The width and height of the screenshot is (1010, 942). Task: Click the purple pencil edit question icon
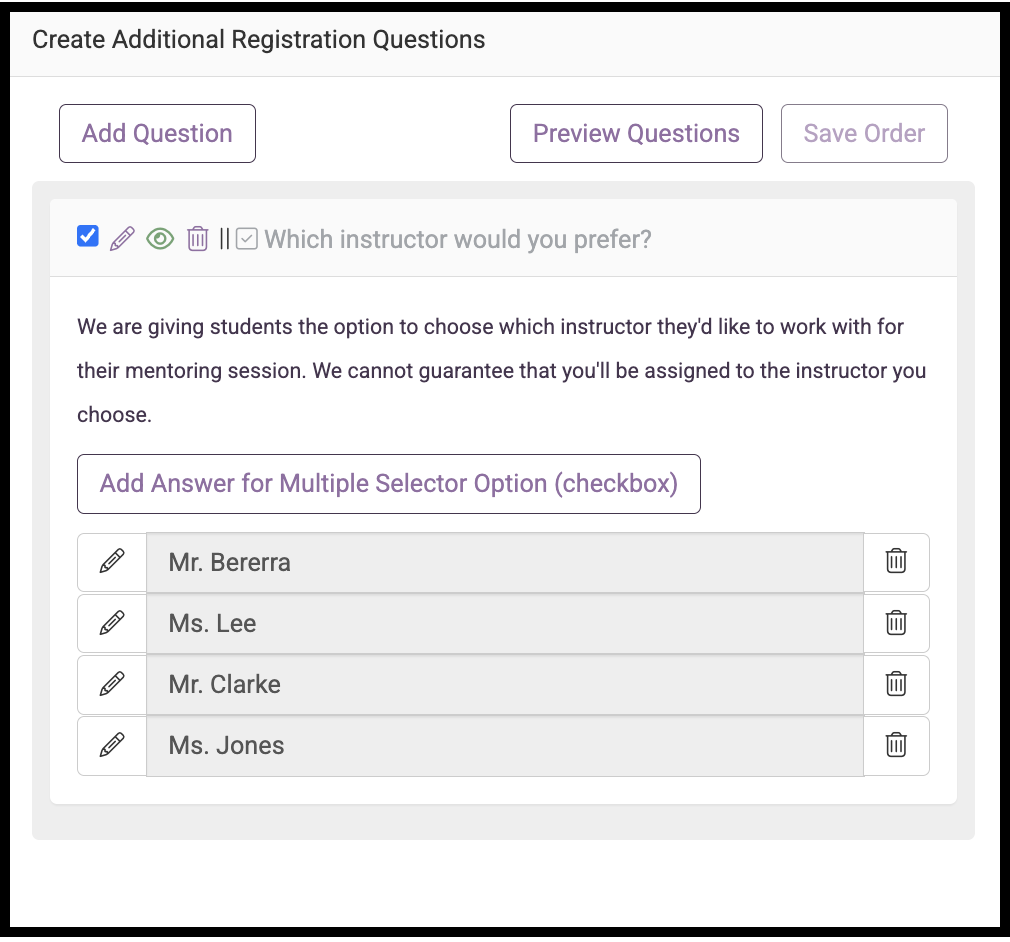122,238
